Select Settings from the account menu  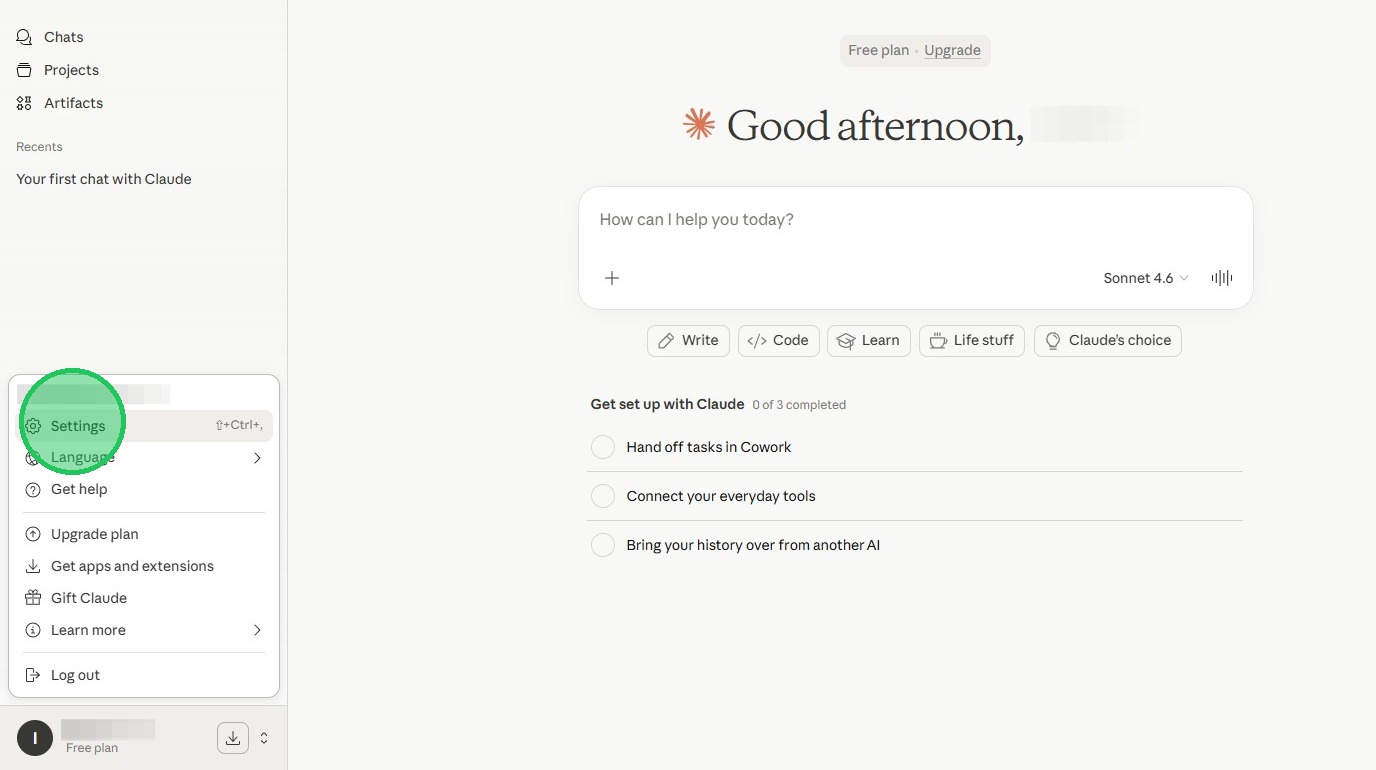click(x=78, y=426)
